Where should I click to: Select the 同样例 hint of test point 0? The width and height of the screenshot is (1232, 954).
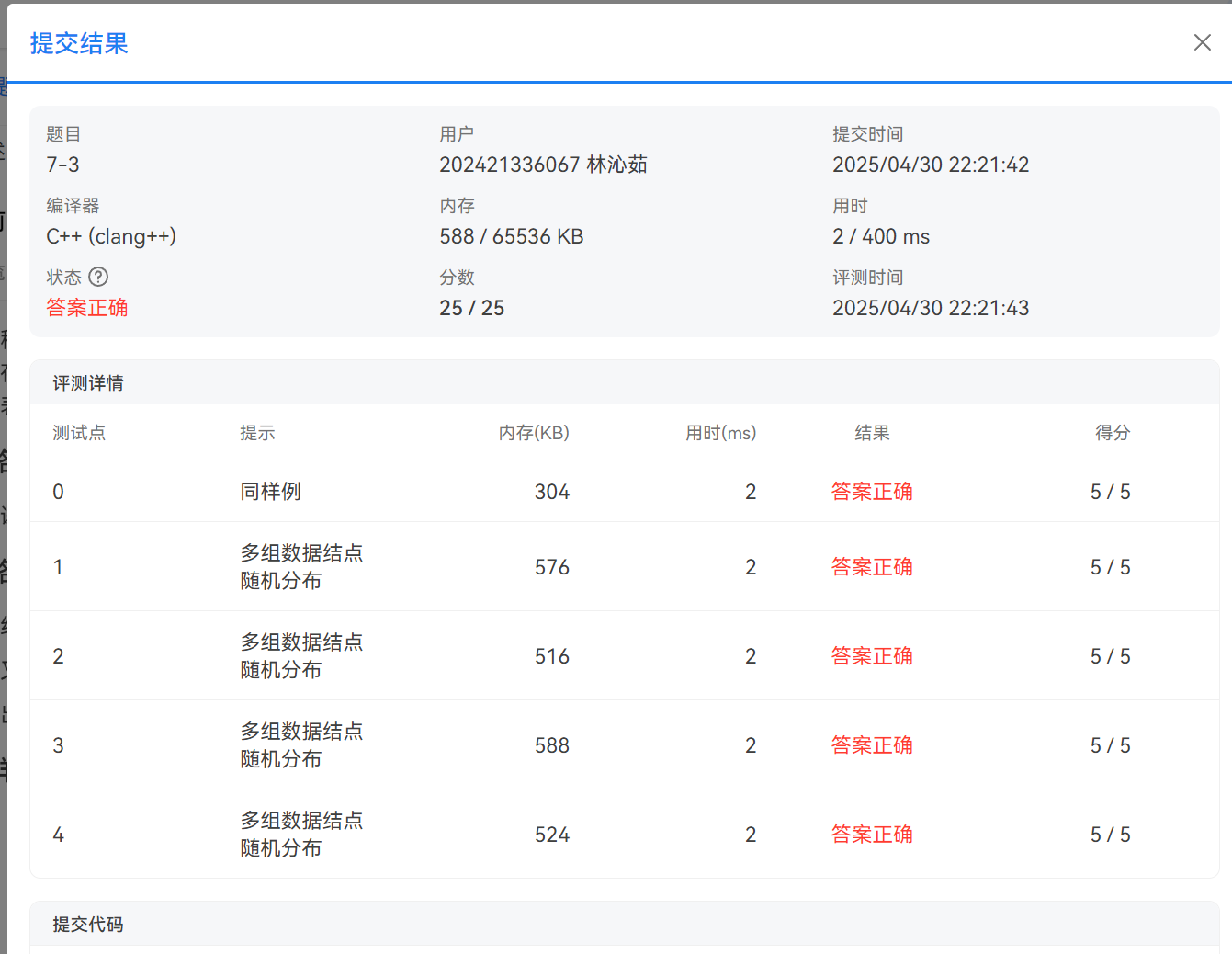[x=270, y=492]
